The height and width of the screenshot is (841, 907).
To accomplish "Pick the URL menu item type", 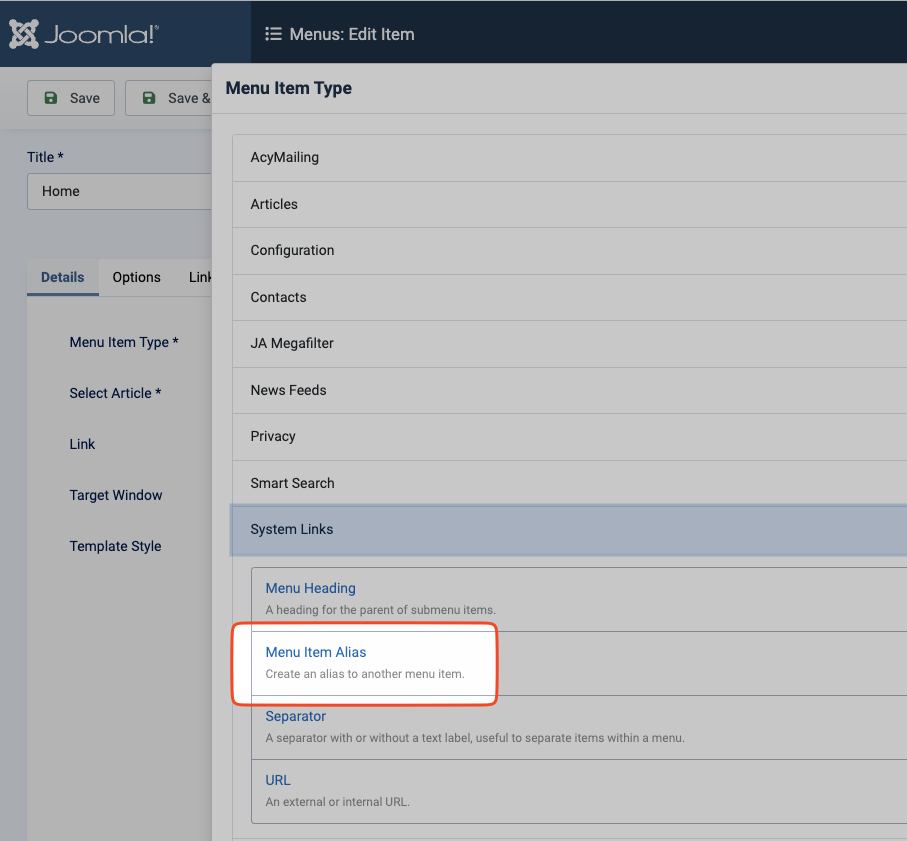I will (x=278, y=780).
